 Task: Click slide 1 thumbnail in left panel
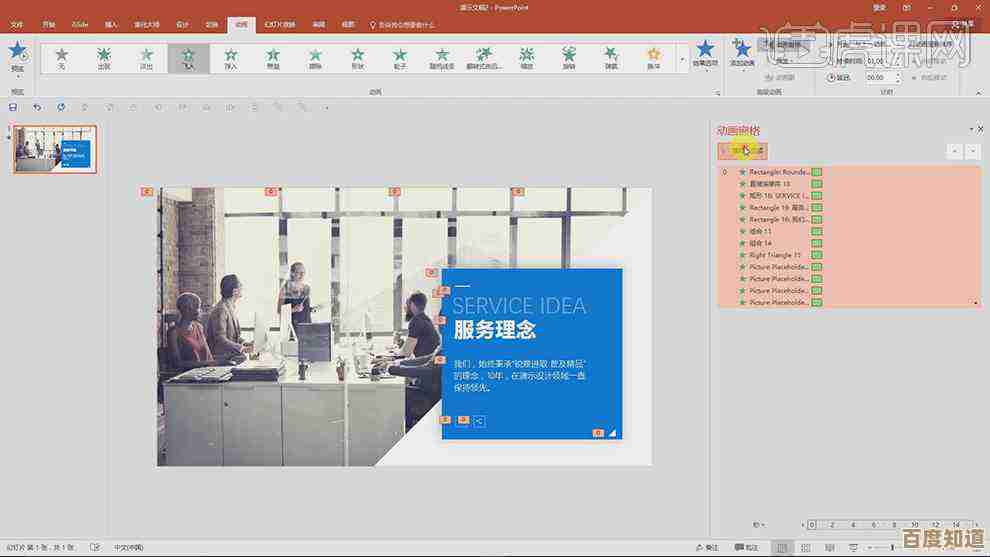55,149
